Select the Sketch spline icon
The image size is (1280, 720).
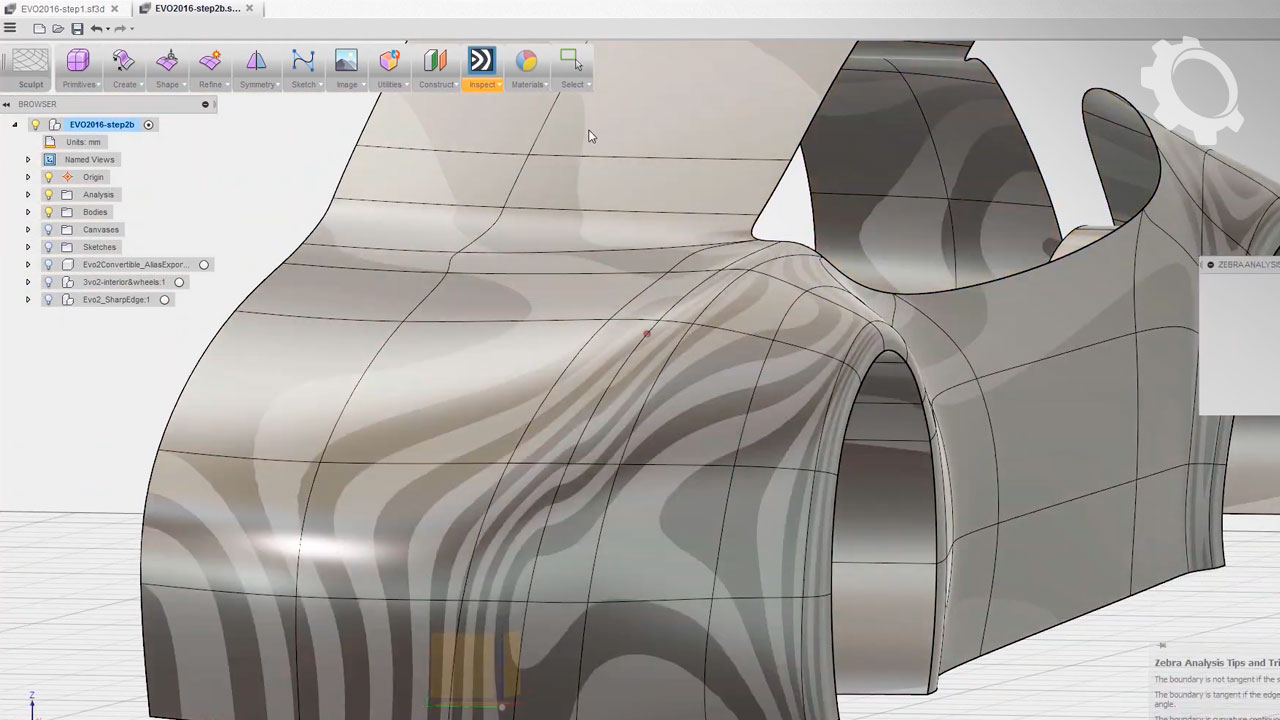pos(303,62)
